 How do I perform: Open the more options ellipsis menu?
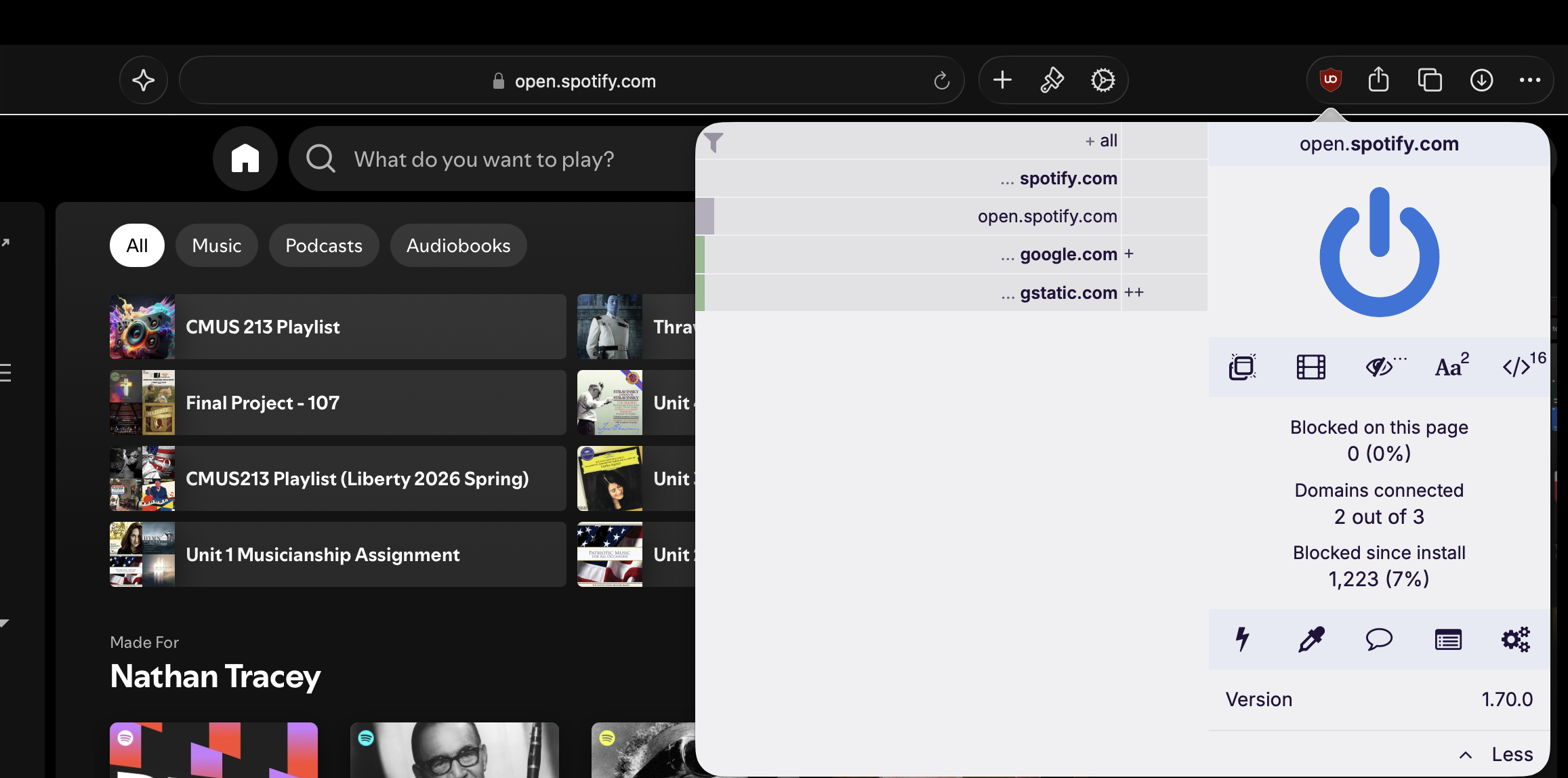(1529, 80)
